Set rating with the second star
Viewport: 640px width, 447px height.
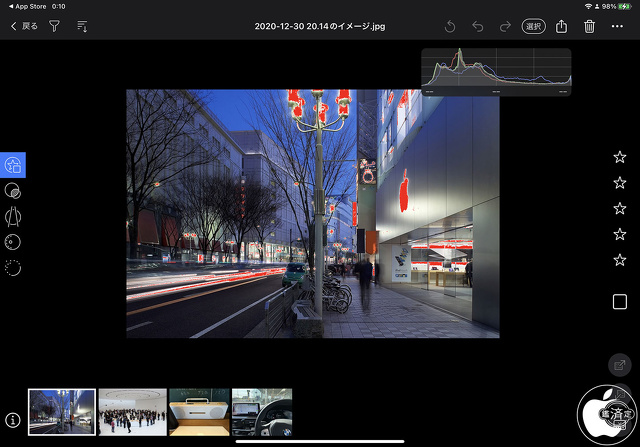(620, 182)
